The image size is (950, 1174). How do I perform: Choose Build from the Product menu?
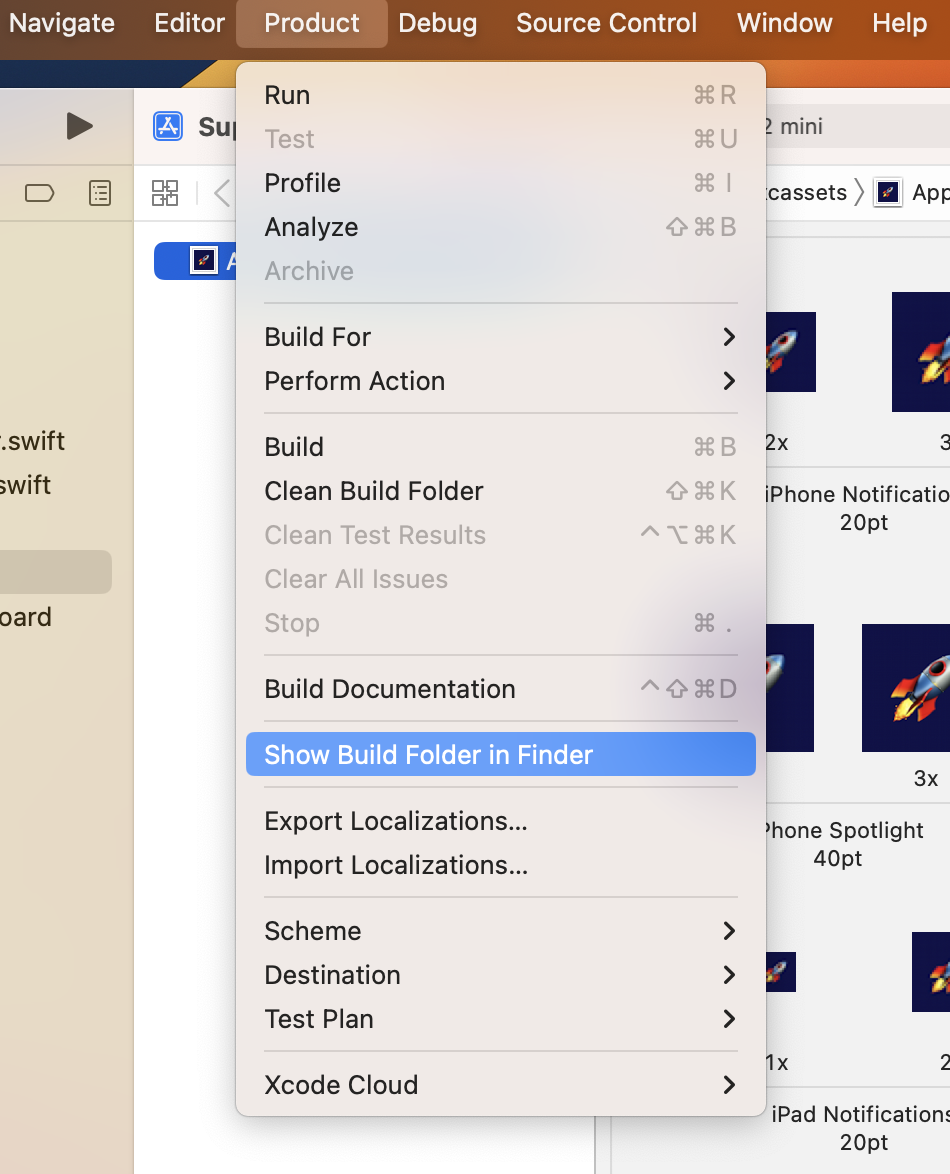click(500, 447)
